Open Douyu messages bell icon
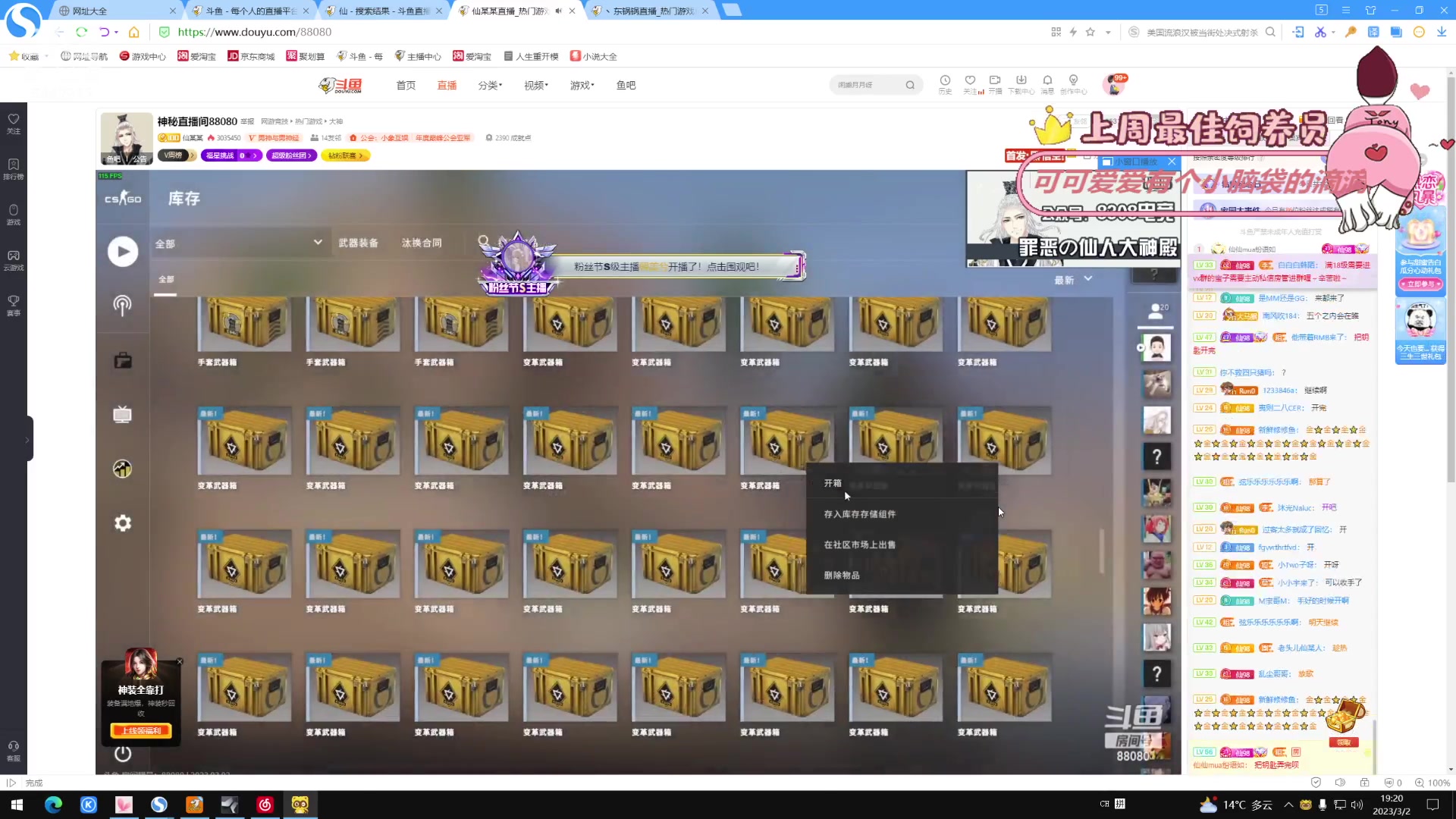Screen dimensions: 1456x819 pos(1047,84)
